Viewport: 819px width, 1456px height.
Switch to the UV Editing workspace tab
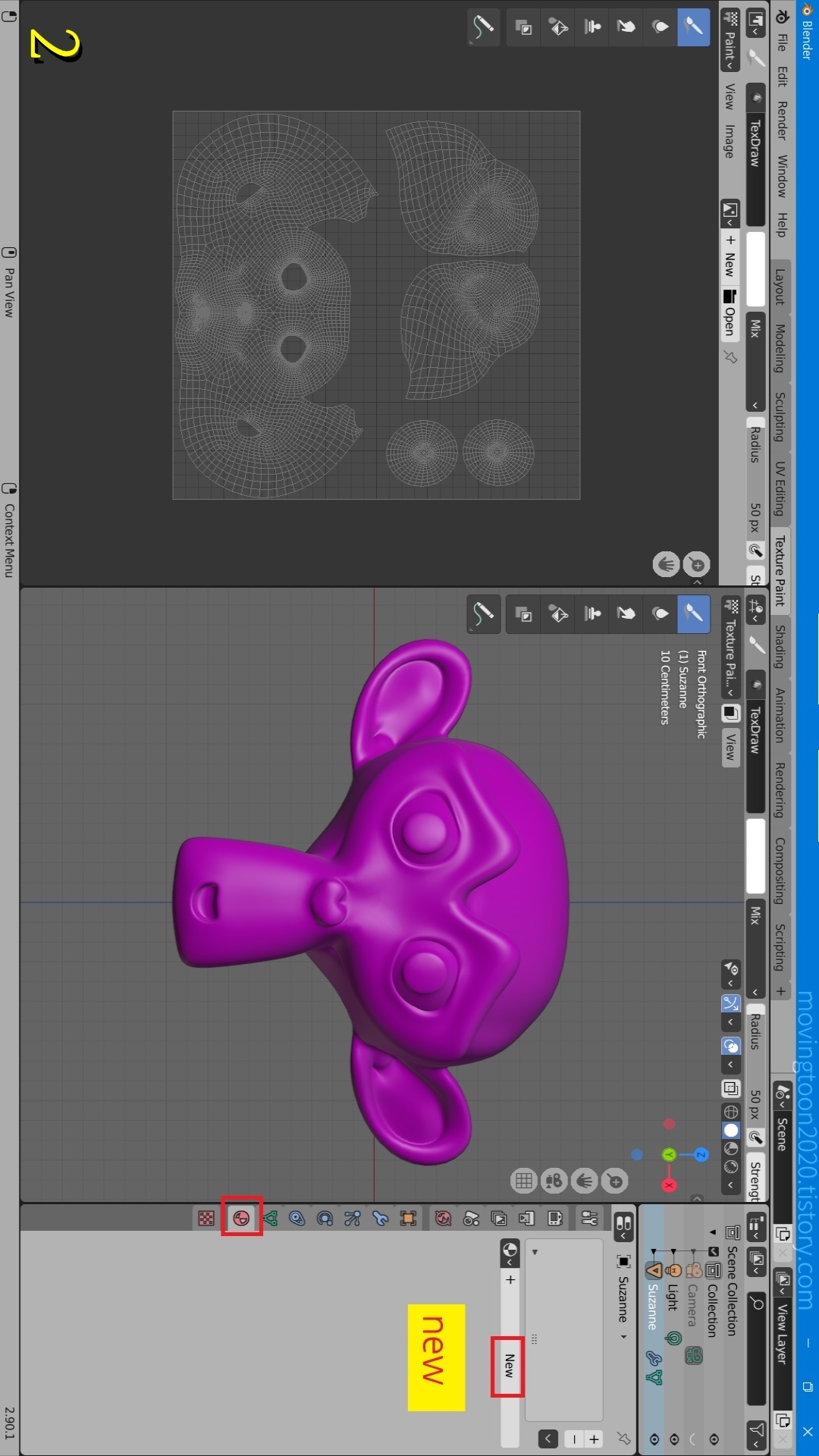pos(780,488)
